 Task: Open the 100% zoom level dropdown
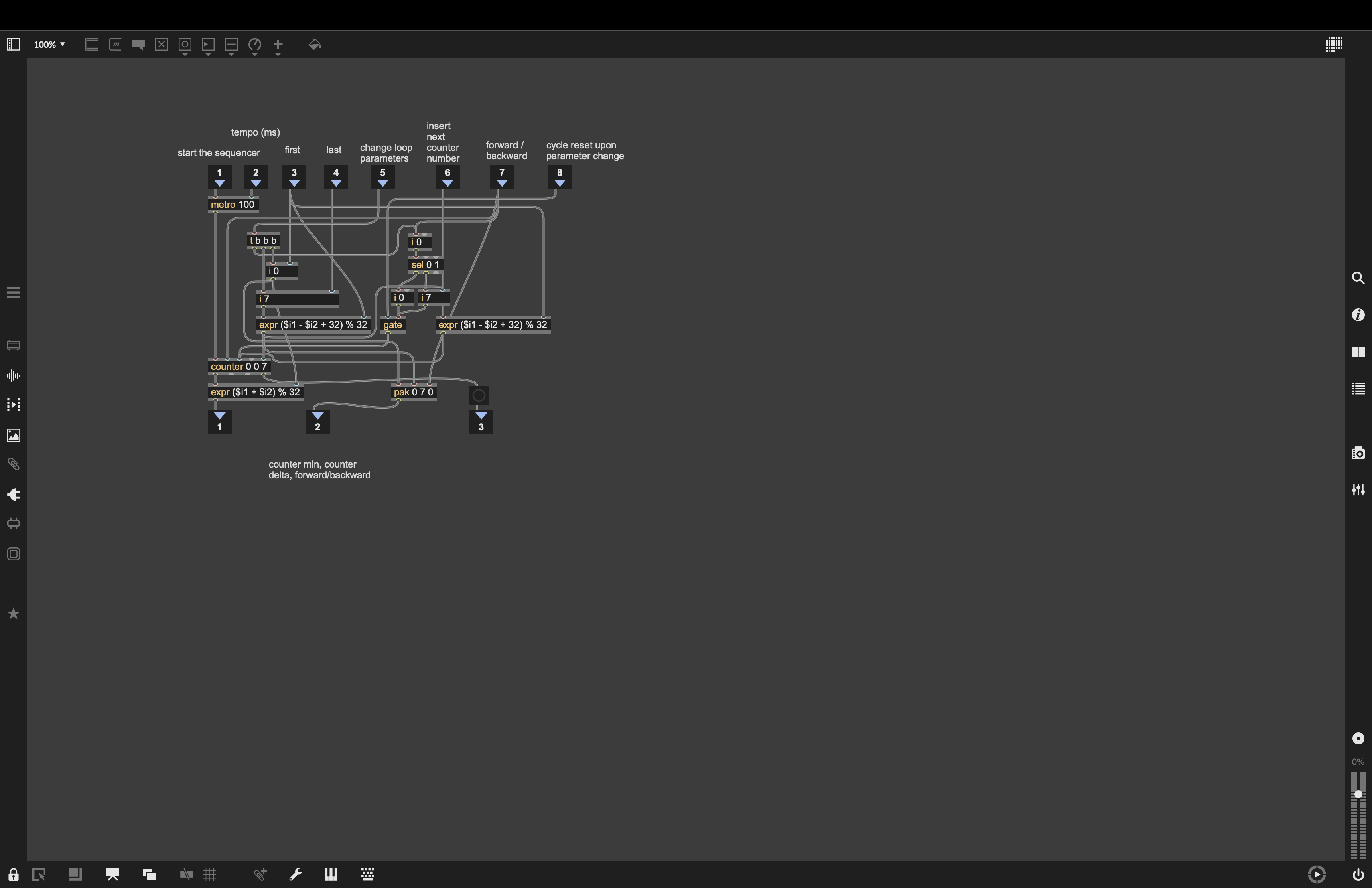(49, 45)
